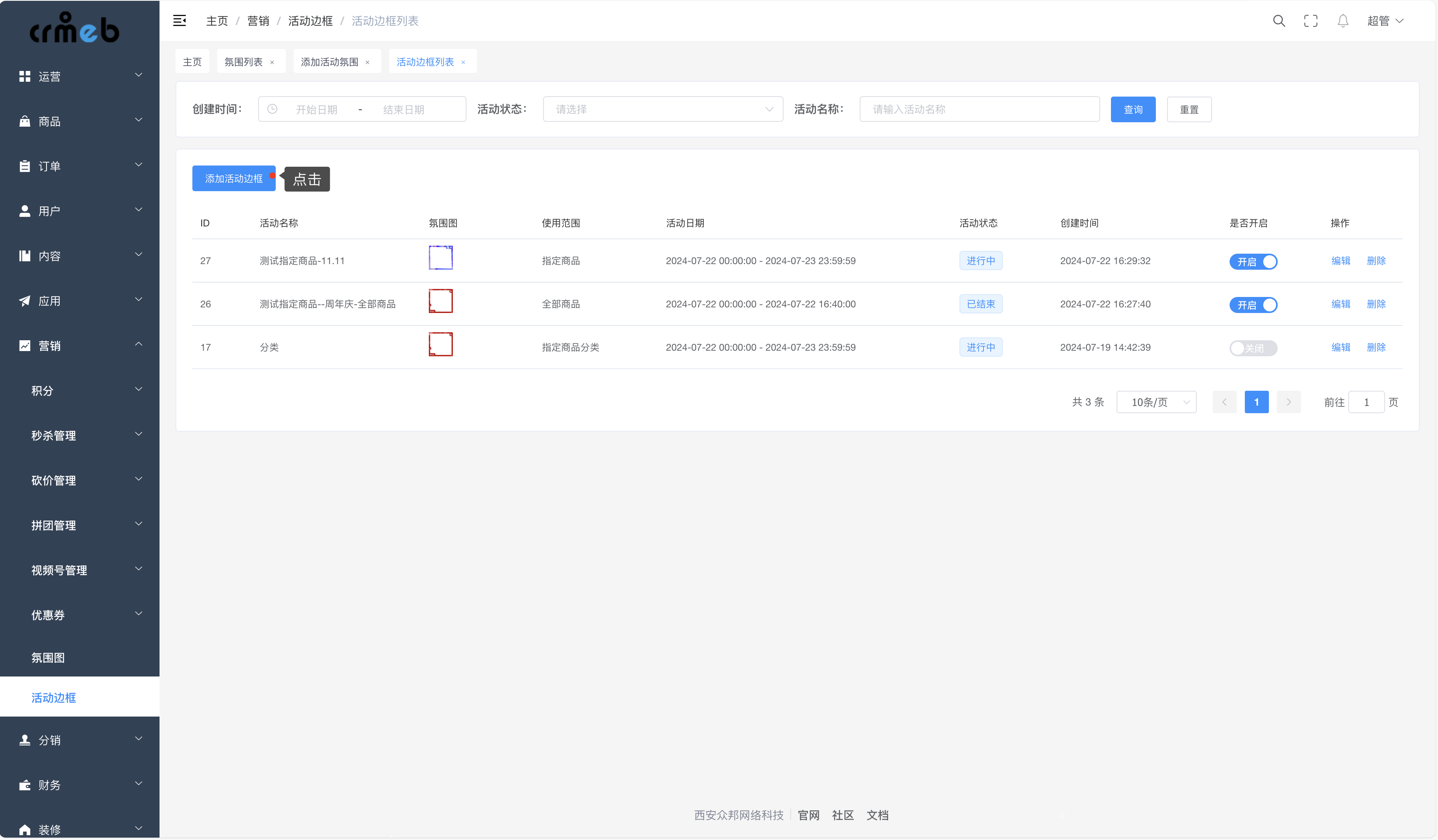Switch to the 氛围列表 tab
The image size is (1438, 840).
pyautogui.click(x=244, y=61)
